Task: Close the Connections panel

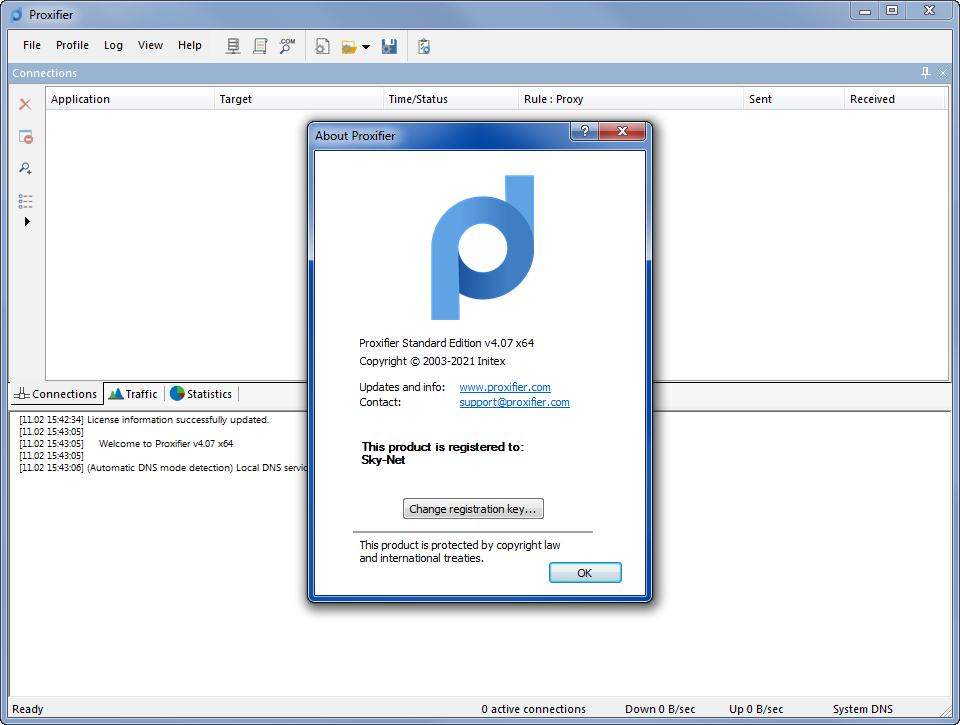Action: 943,73
